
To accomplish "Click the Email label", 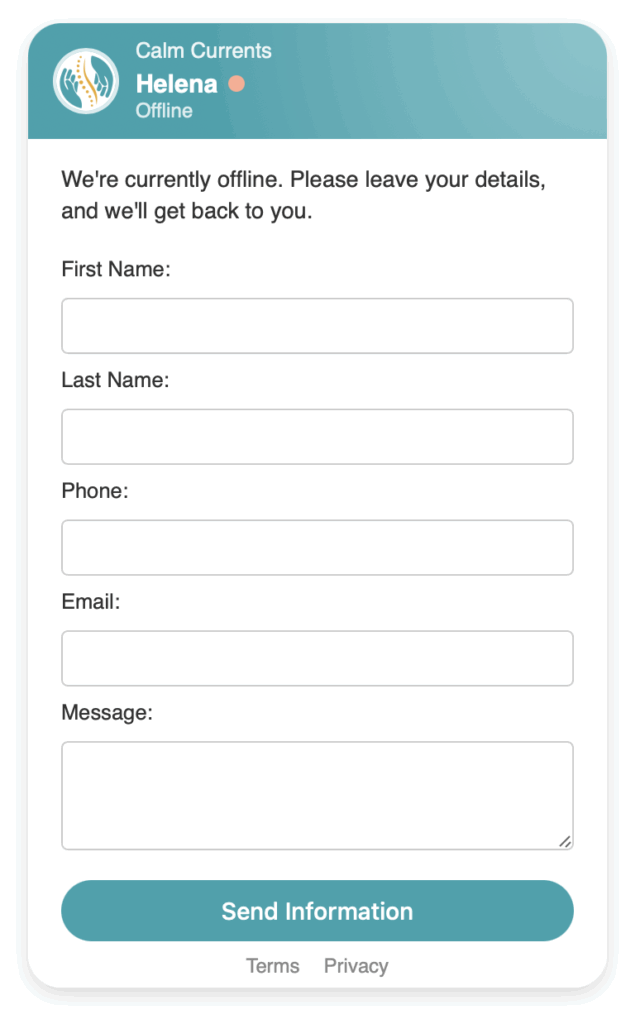I will click(91, 602).
